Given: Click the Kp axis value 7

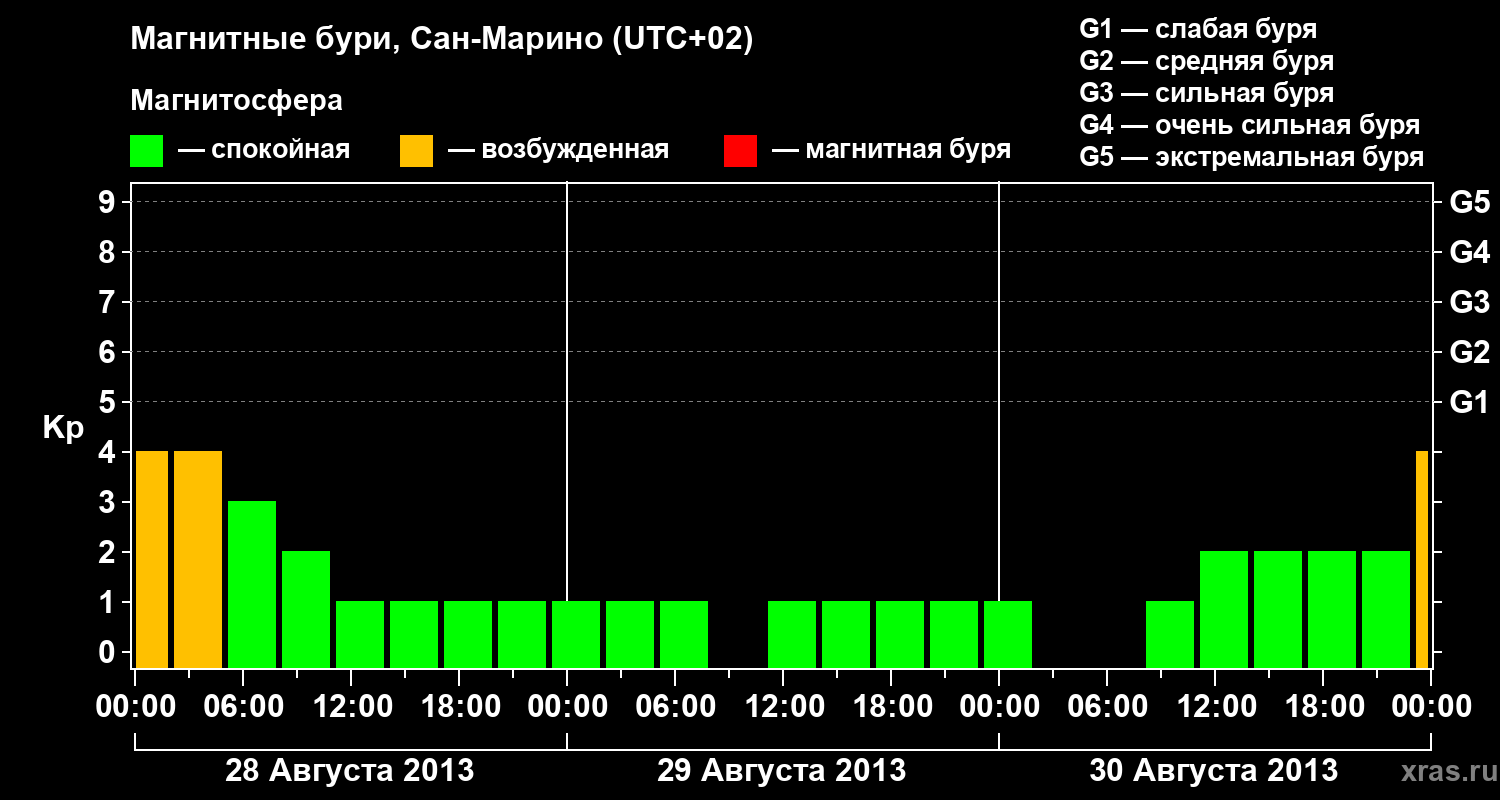Looking at the screenshot, I should pos(107,302).
